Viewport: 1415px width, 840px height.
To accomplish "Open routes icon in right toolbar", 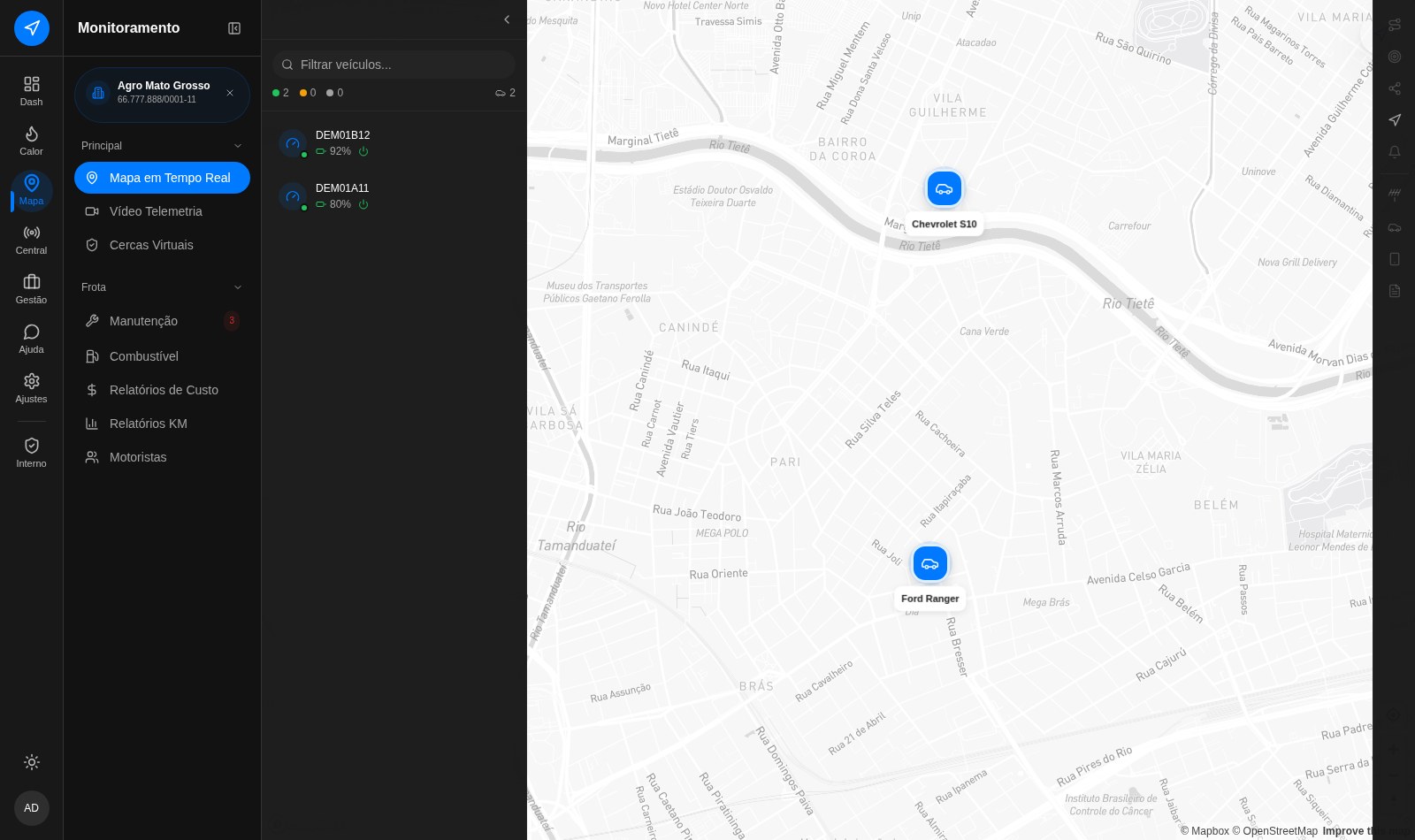I will tap(1395, 25).
